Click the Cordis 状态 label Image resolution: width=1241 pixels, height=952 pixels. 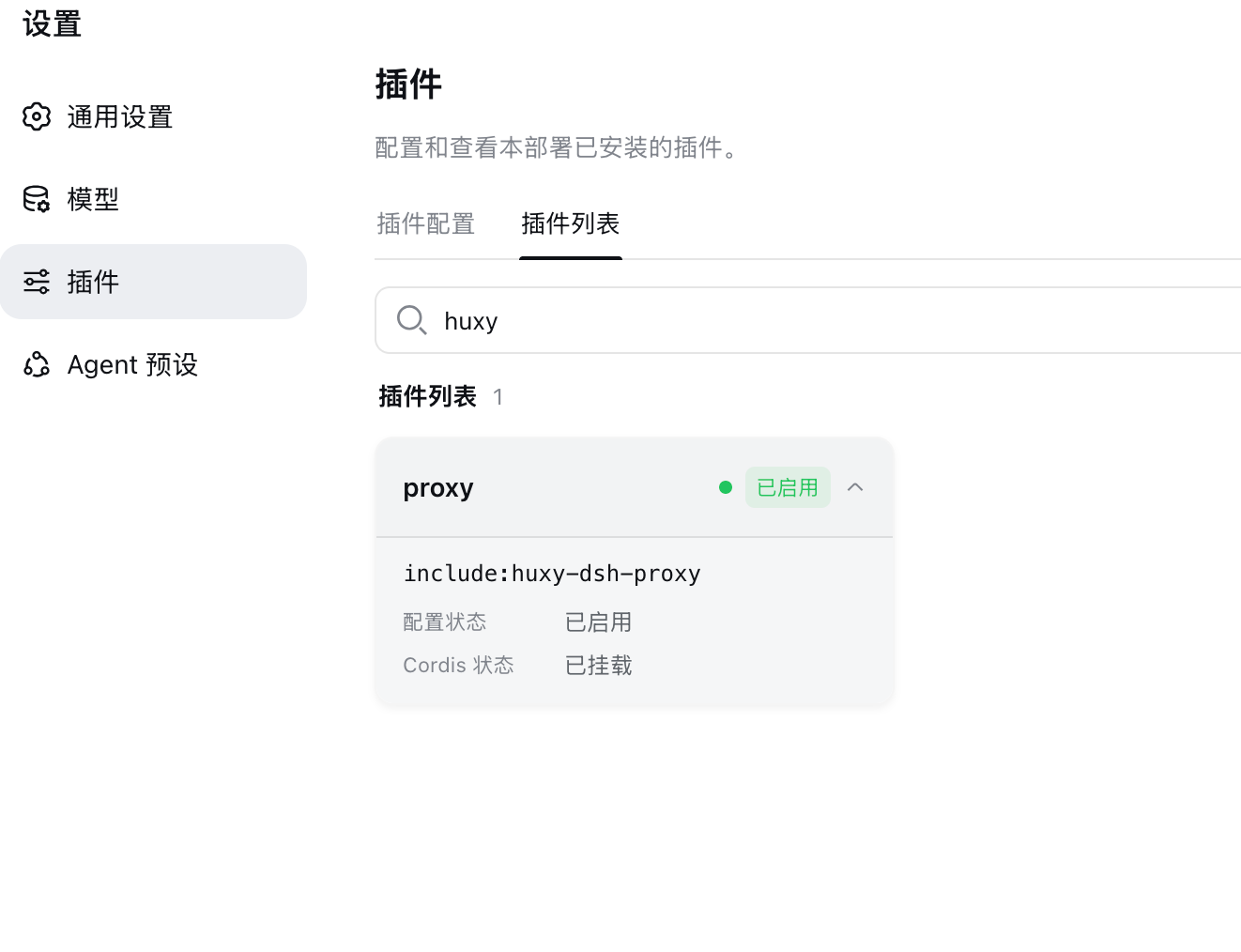(458, 666)
